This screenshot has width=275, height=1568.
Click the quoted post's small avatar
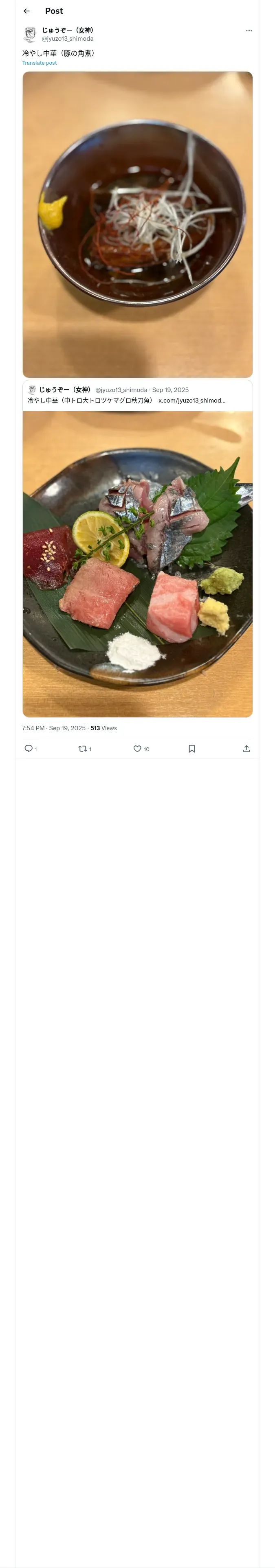tap(32, 390)
